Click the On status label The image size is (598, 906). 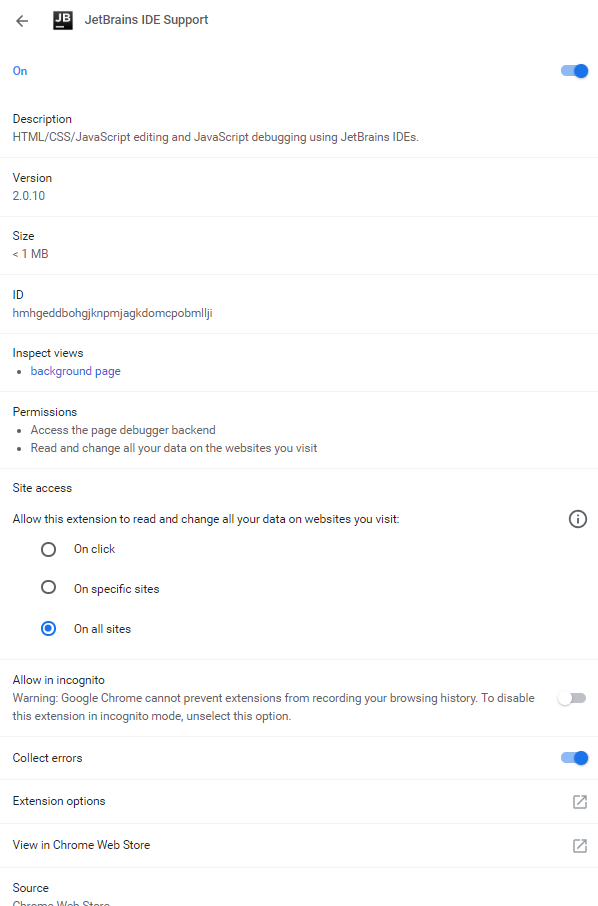coord(20,70)
